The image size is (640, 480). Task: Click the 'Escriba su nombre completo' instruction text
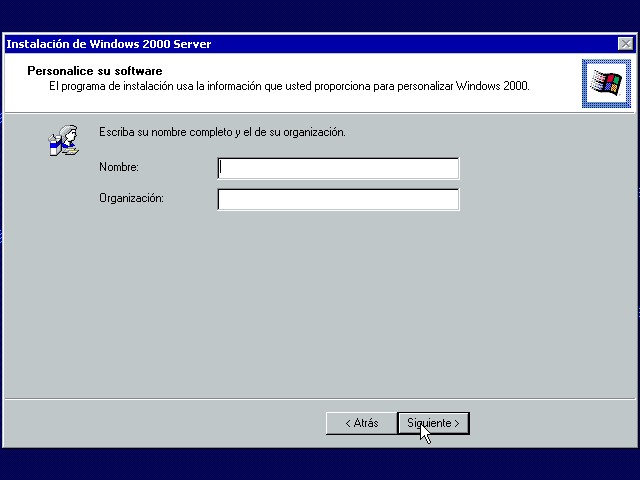click(x=222, y=132)
